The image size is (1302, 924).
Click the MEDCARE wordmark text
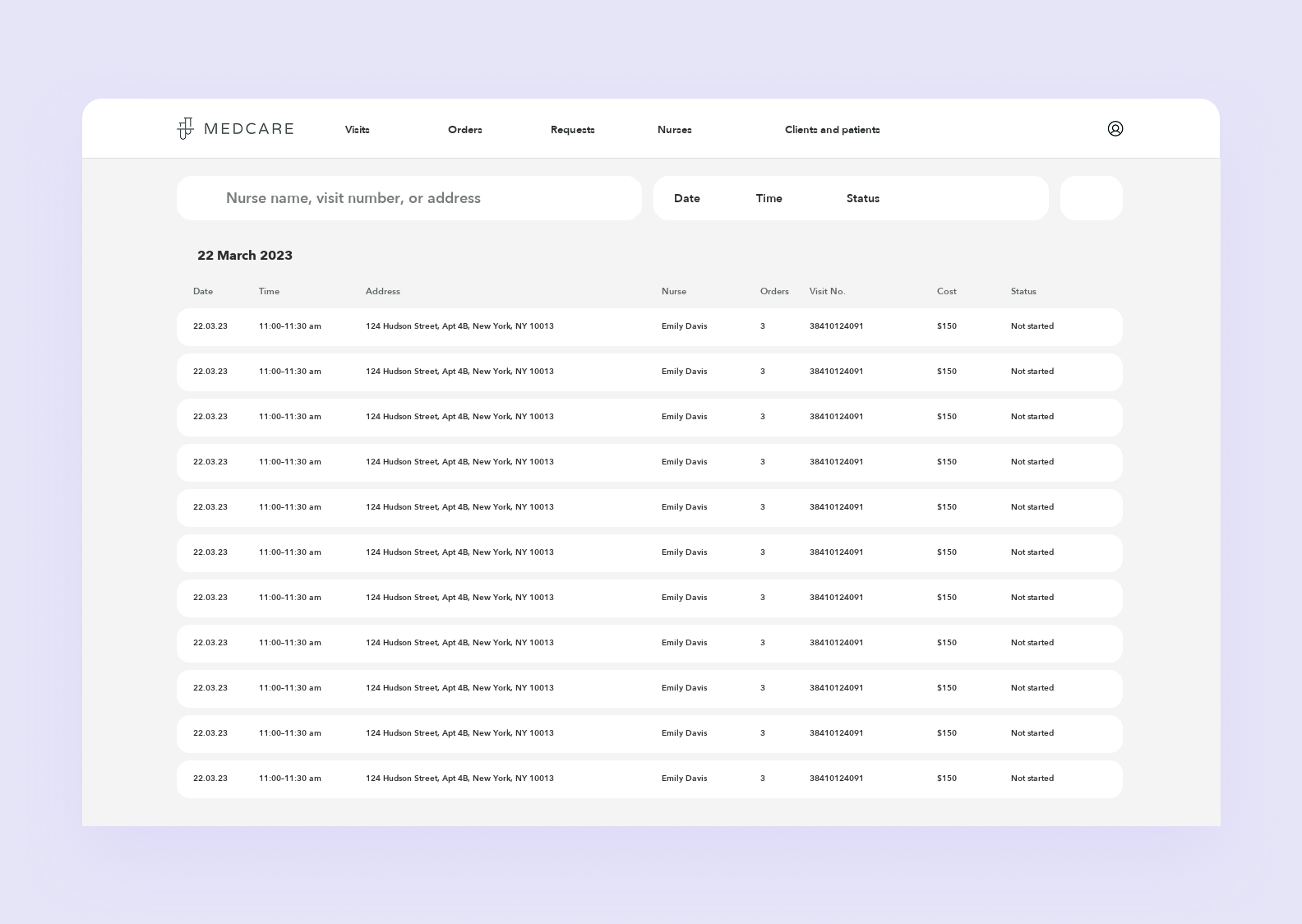tap(249, 129)
